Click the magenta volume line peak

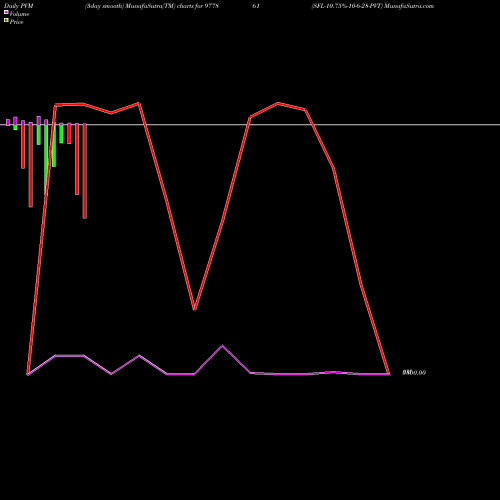[x=222, y=346]
